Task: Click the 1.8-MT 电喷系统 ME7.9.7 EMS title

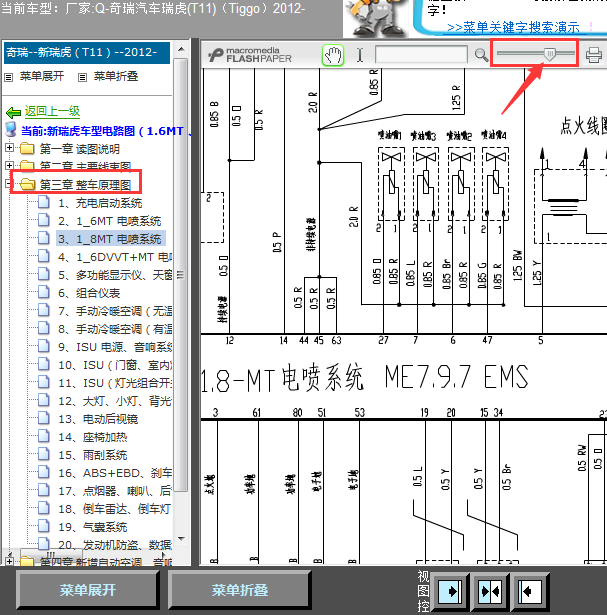Action: coord(365,378)
